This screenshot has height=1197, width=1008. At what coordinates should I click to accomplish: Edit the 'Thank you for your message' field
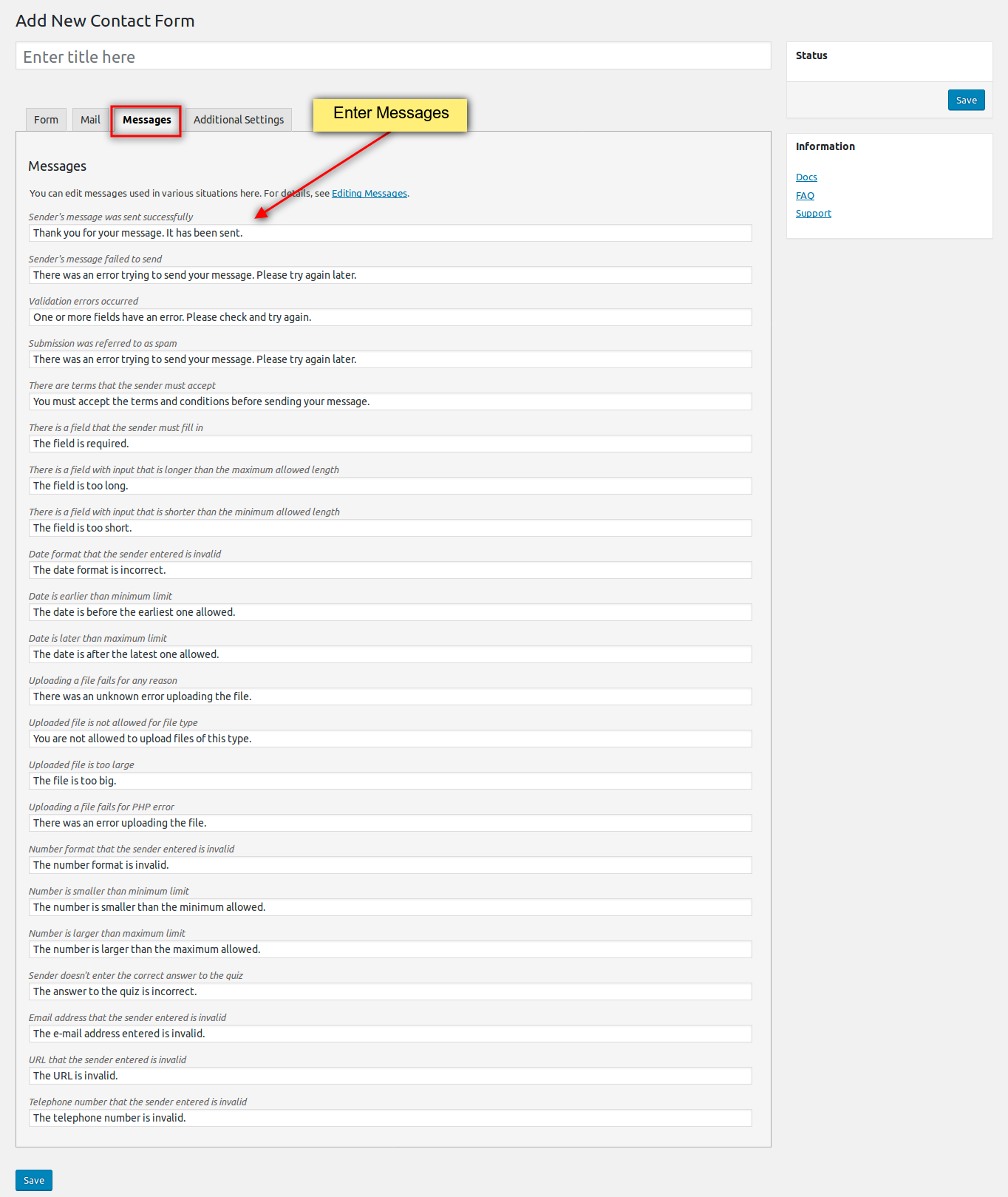pos(390,233)
